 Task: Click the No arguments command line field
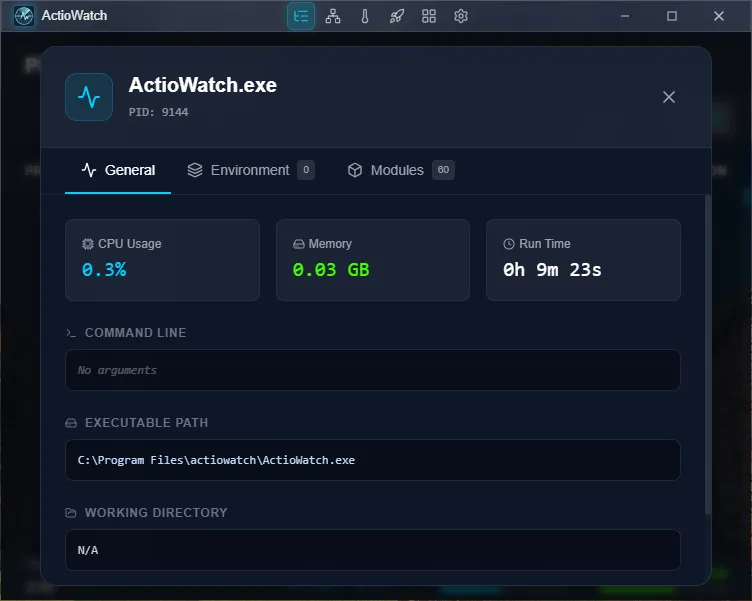[x=373, y=370]
